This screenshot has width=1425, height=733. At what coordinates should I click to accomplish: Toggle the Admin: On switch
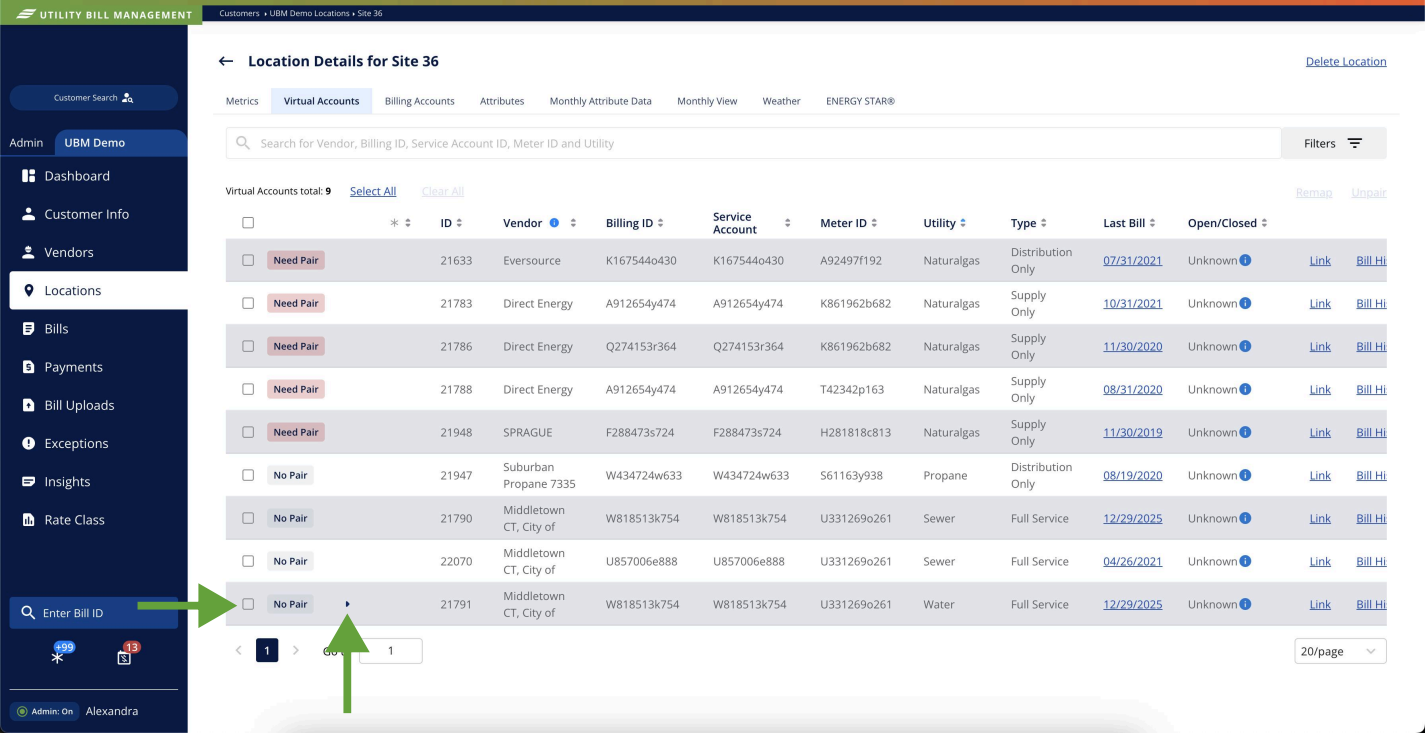[45, 711]
